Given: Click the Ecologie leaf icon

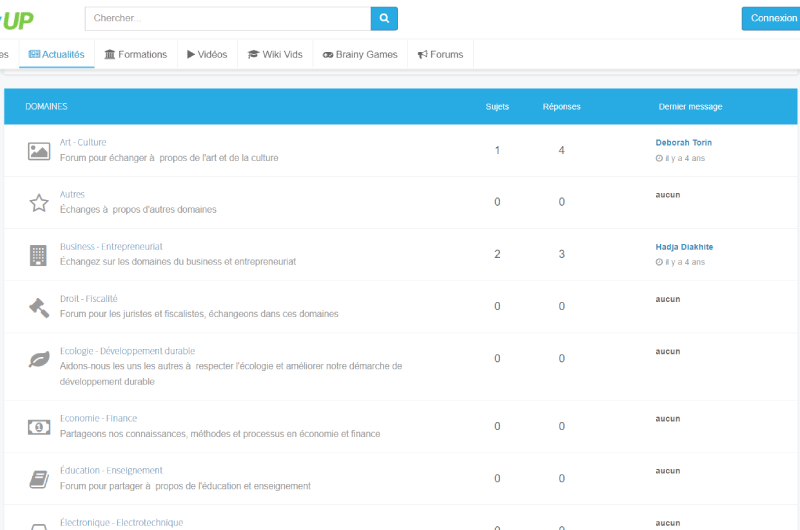Looking at the screenshot, I should point(39,360).
